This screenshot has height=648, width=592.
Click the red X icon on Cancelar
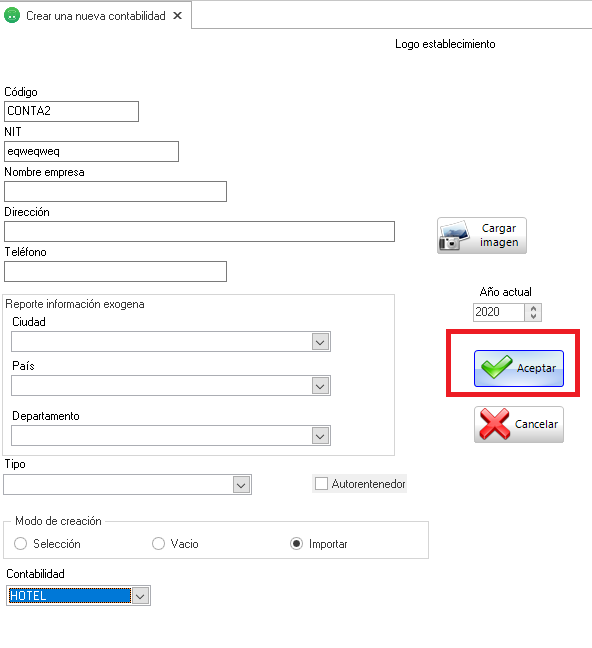[x=494, y=424]
